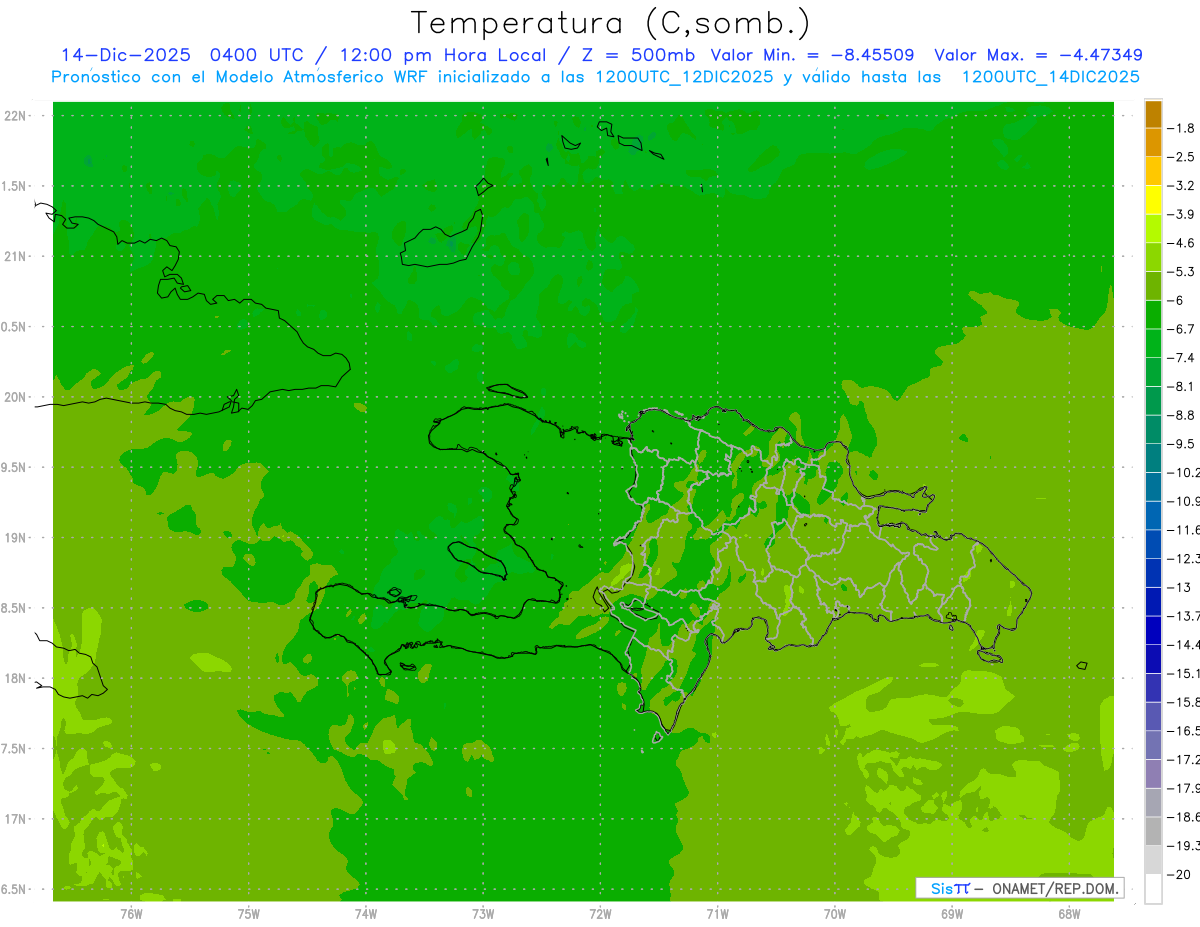Select the date text "14-Dic-2025"
This screenshot has height=927, width=1200.
click(x=125, y=55)
